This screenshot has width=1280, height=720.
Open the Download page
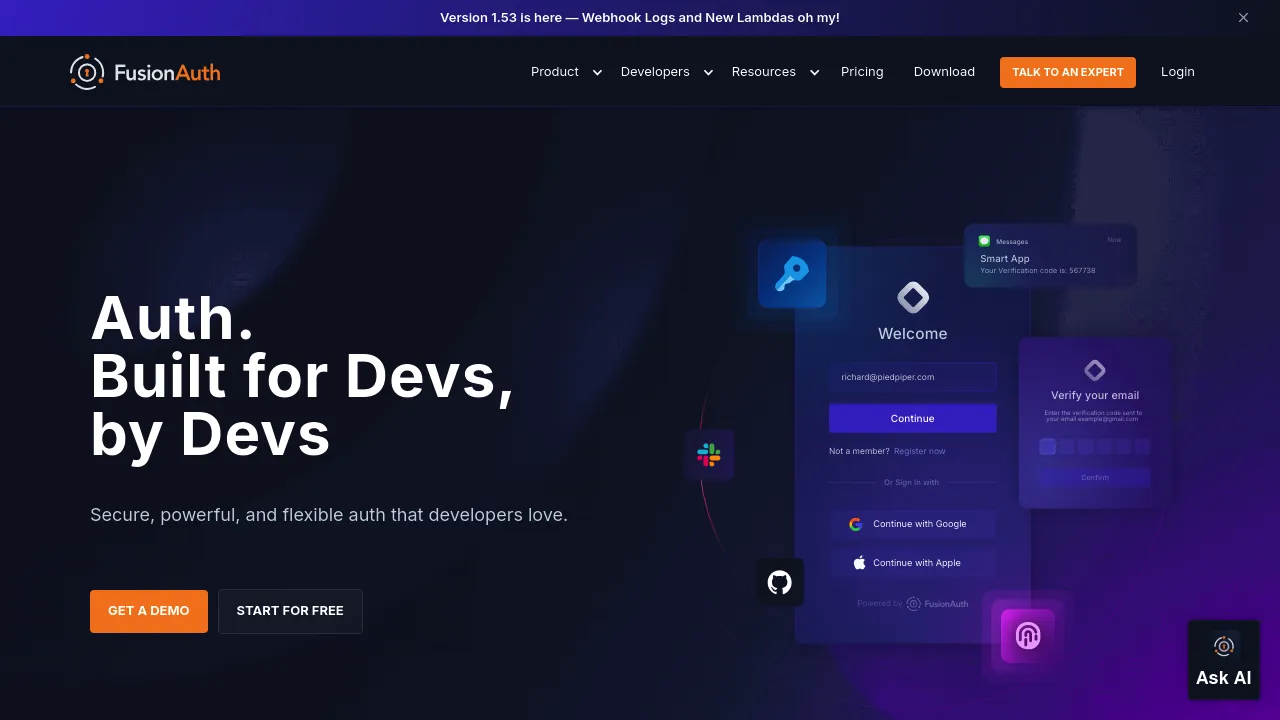[x=944, y=72]
